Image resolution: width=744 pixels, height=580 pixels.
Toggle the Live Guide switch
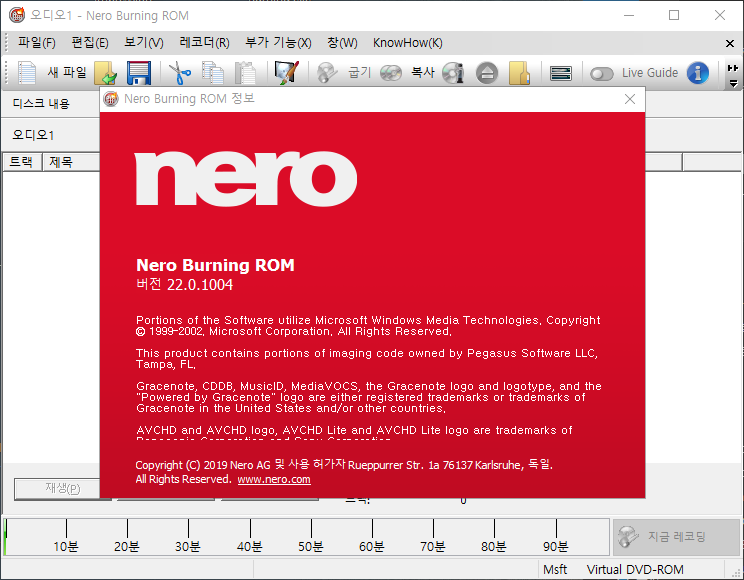tap(602, 74)
